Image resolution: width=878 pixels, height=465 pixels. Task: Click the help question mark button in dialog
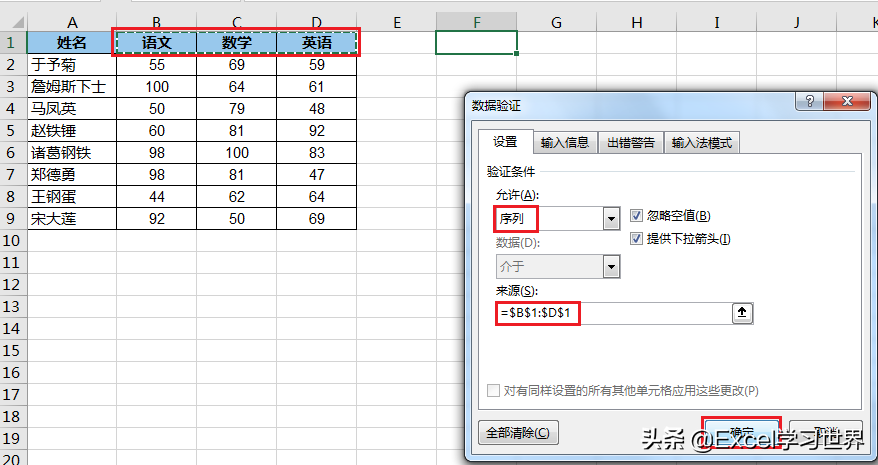809,101
